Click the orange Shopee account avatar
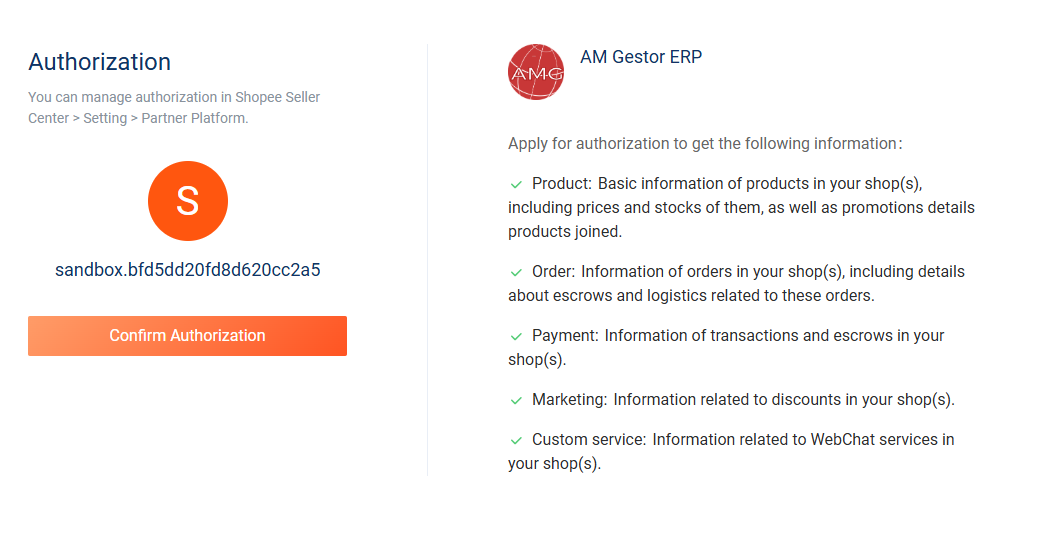The height and width of the screenshot is (546, 1045). click(x=188, y=201)
